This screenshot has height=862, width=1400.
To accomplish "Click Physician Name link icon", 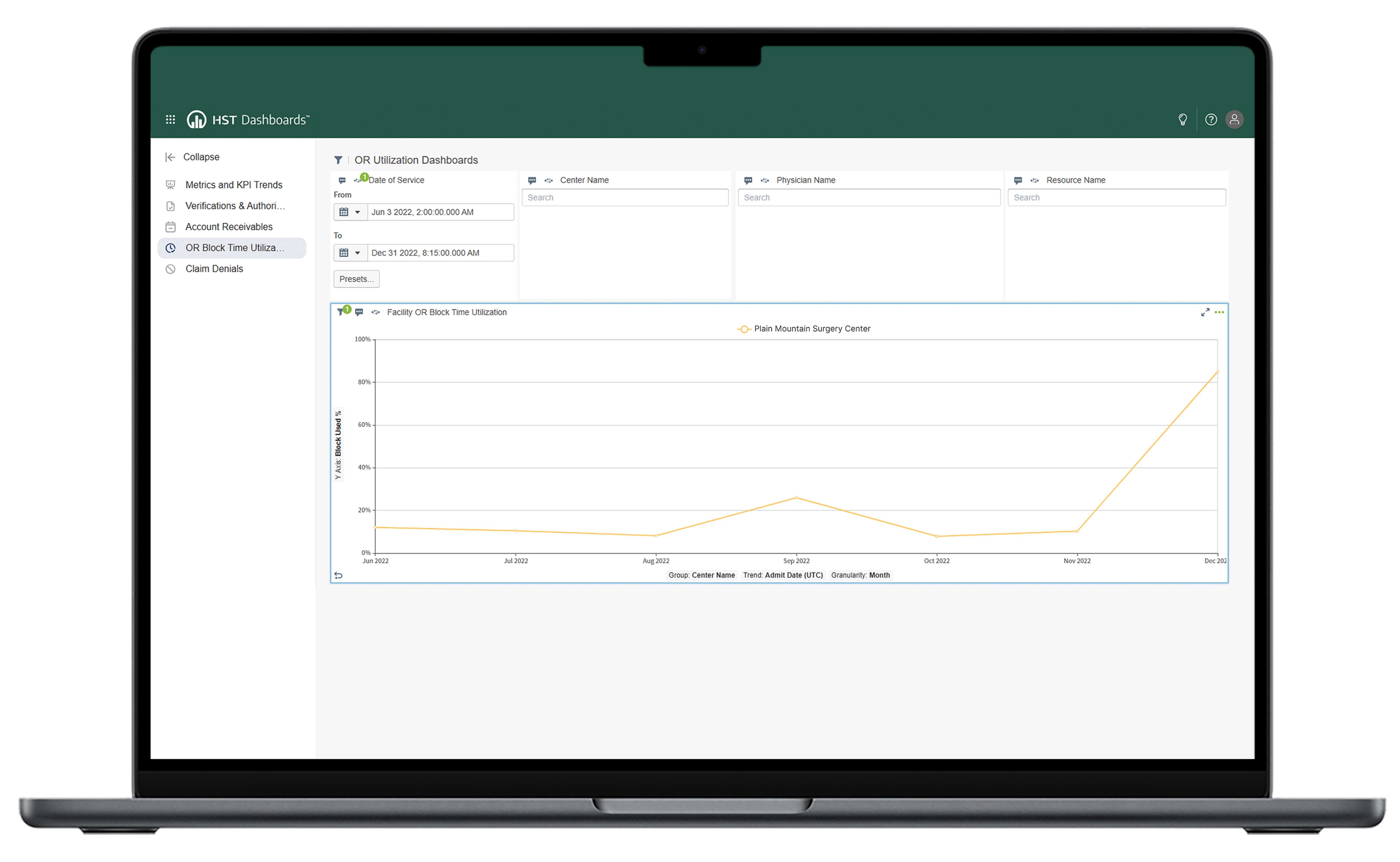I will tap(764, 180).
